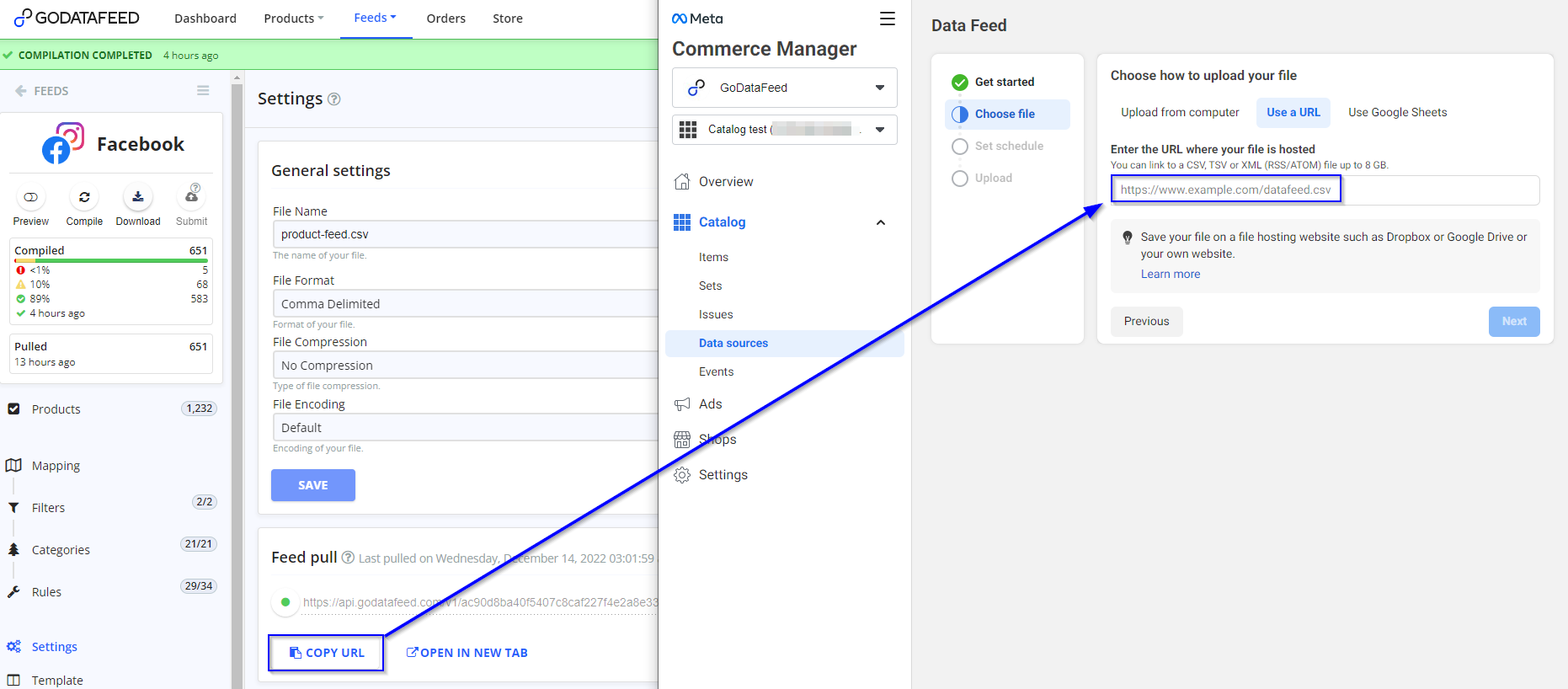Click the Learn more link

(x=1170, y=275)
